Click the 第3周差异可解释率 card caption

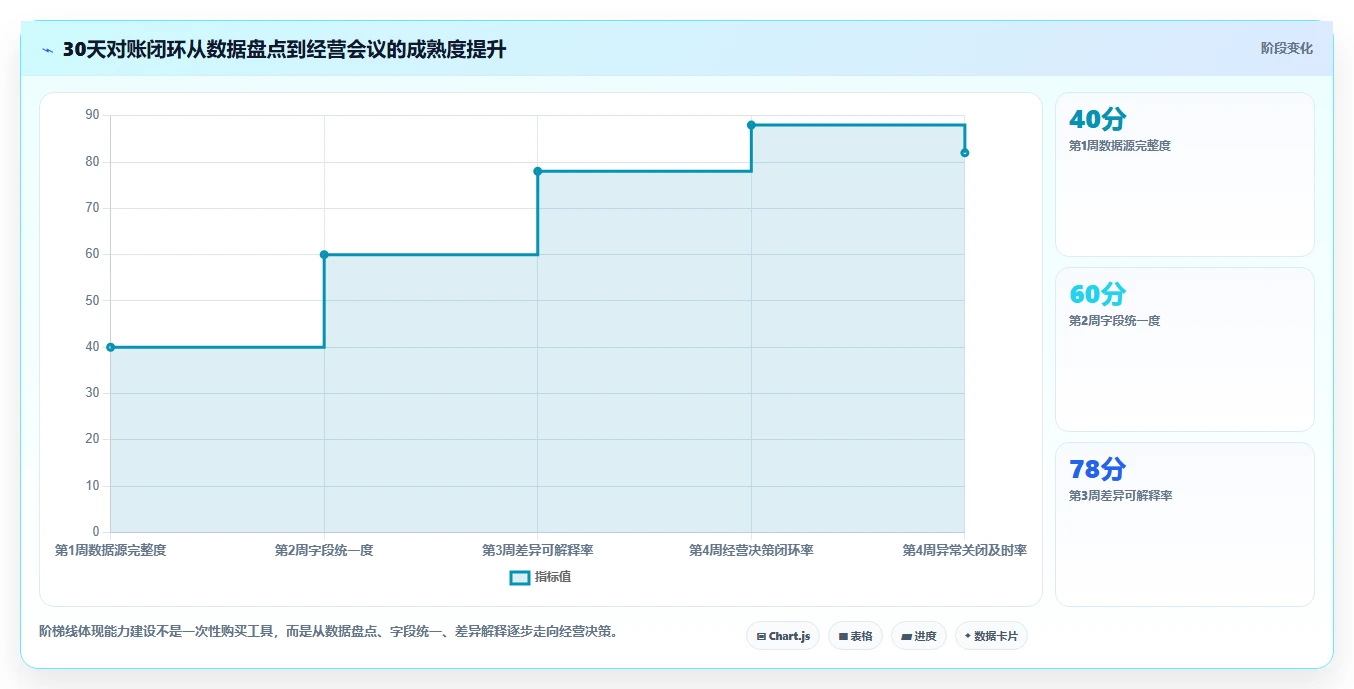point(1119,496)
